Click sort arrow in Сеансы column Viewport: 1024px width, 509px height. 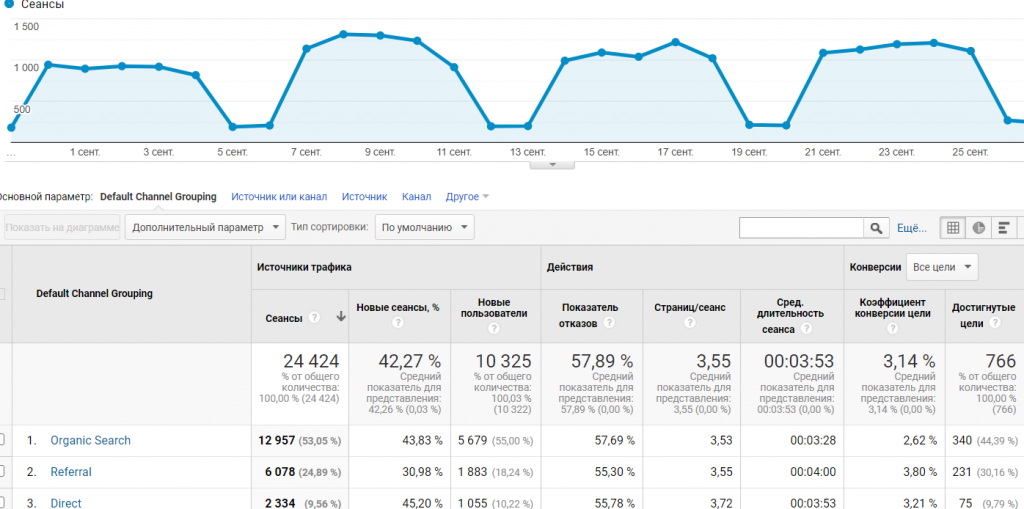(341, 317)
